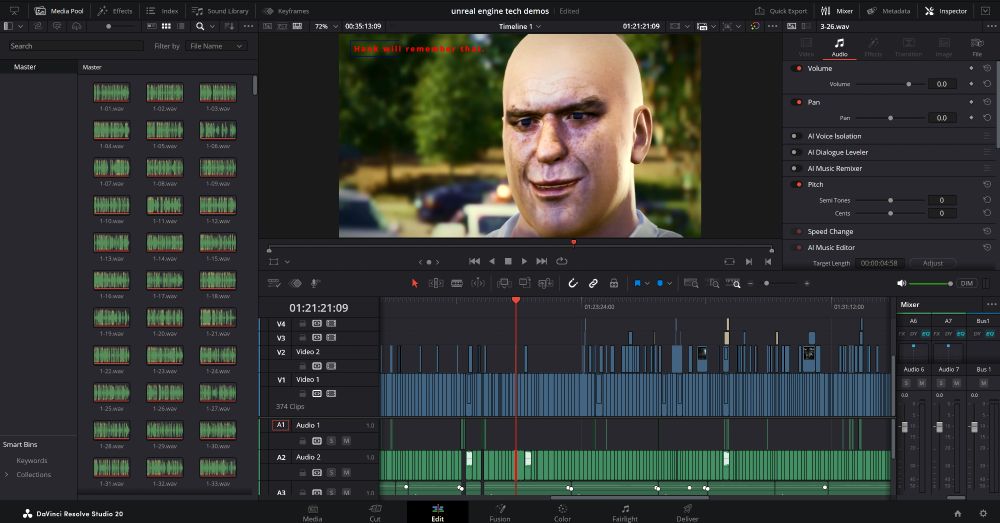Enable AI Voice Isolation
The image size is (1000, 523).
[795, 136]
